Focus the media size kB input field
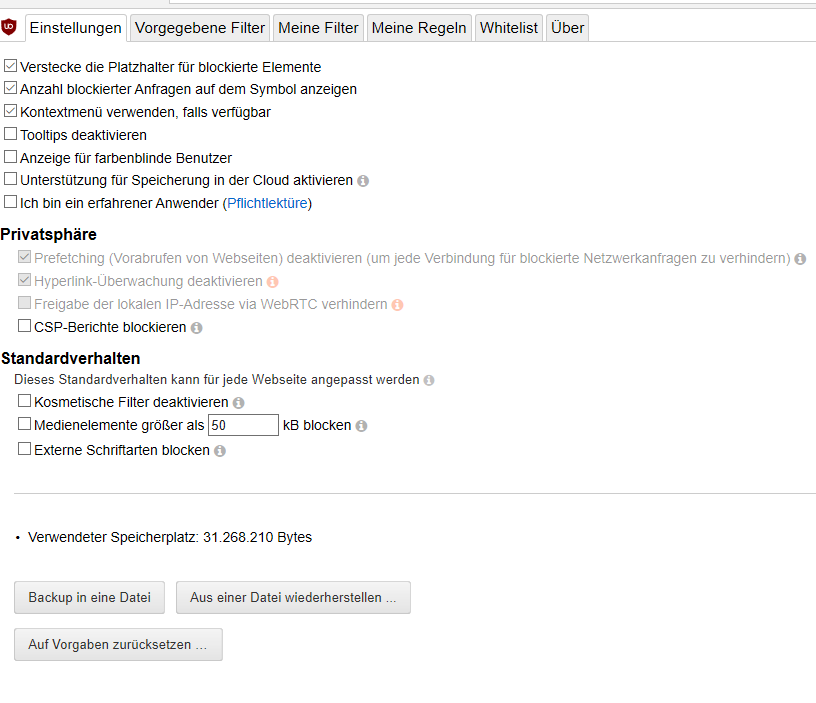 (x=243, y=425)
